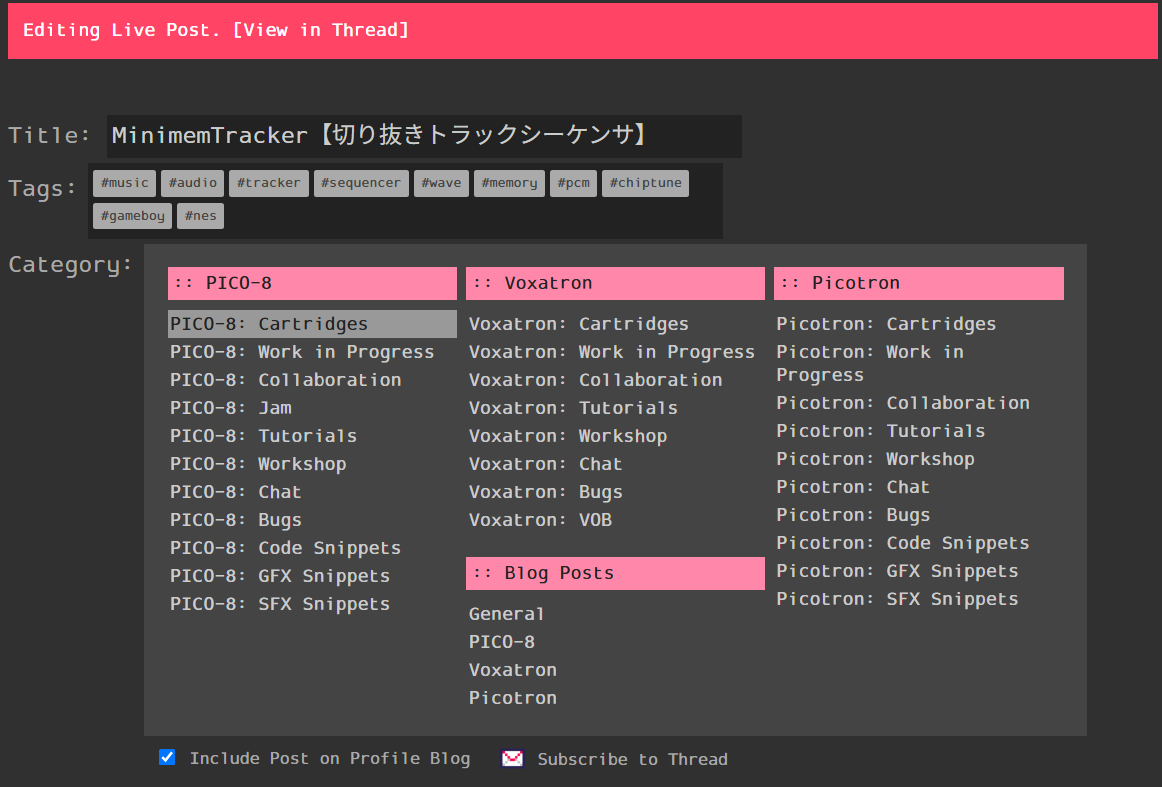Select PICO-8: Code Snippets category
The width and height of the screenshot is (1162, 787).
(285, 548)
